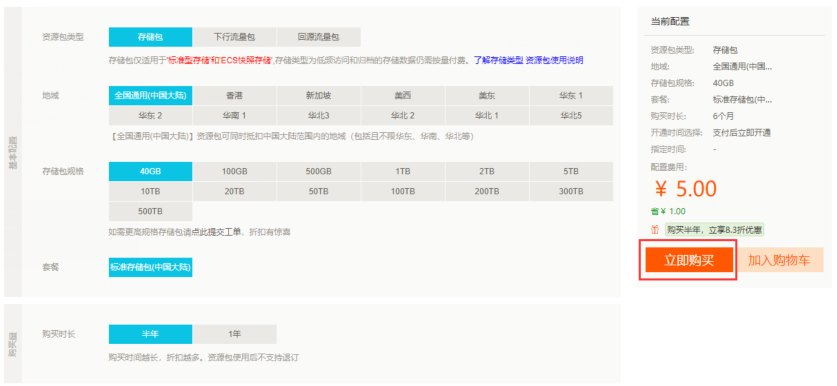Image resolution: width=837 pixels, height=386 pixels.
Task: Click the 支付后立即开通 activation value
Action: [x=741, y=132]
